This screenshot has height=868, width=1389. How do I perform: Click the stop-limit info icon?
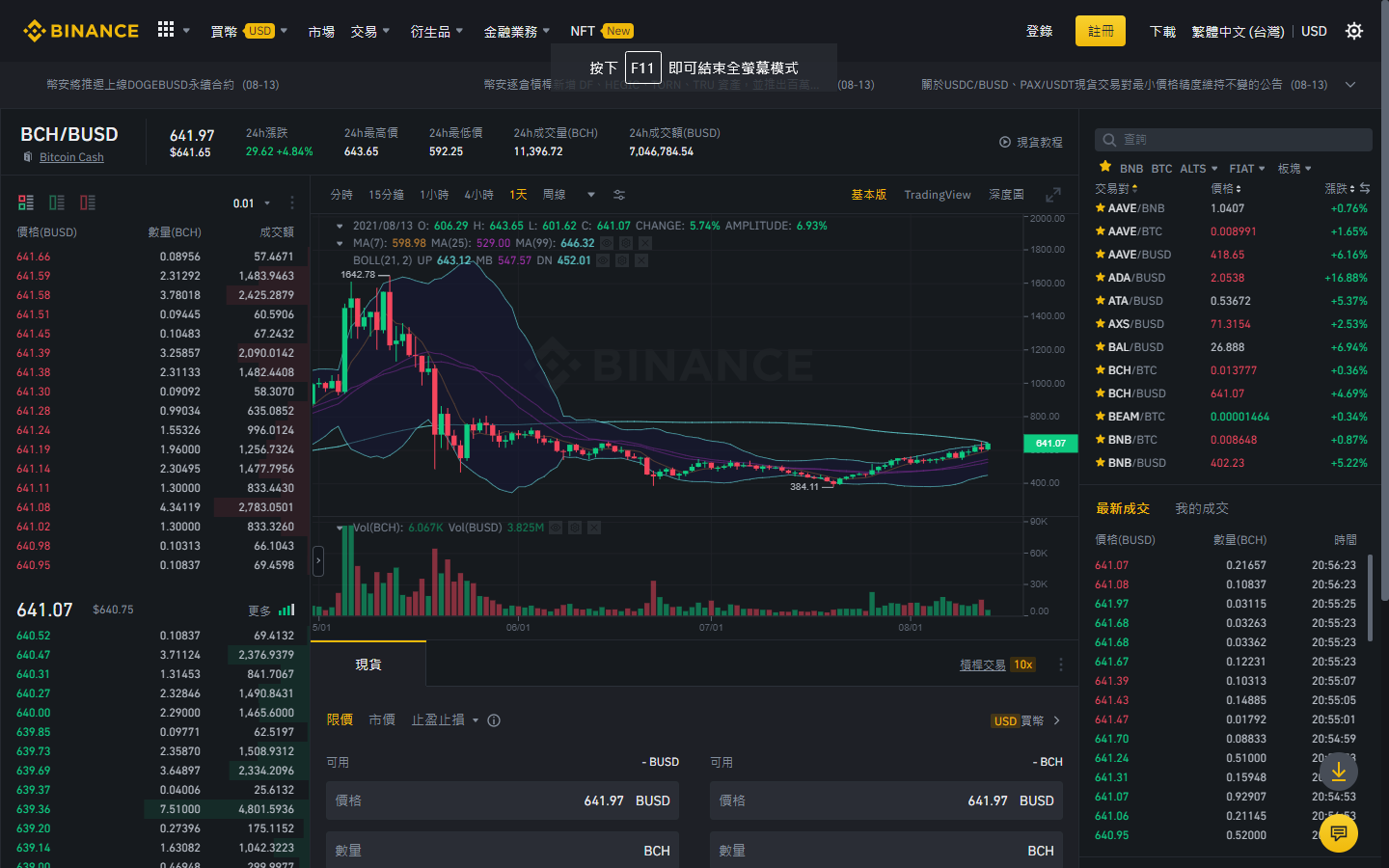(494, 720)
